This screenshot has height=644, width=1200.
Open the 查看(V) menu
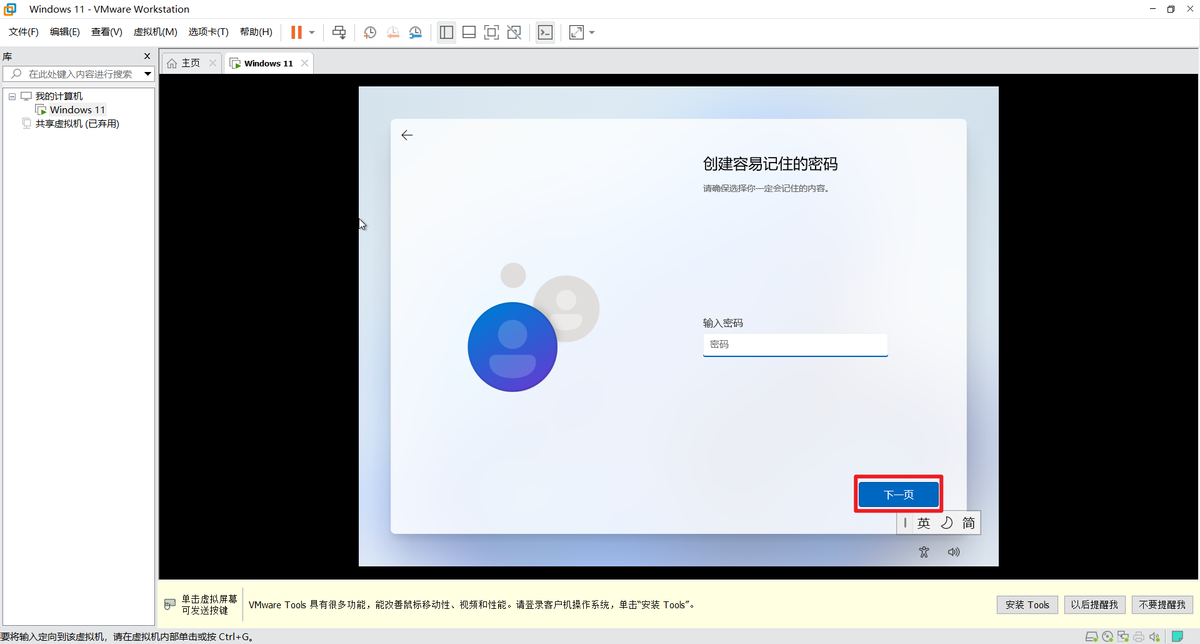(106, 32)
